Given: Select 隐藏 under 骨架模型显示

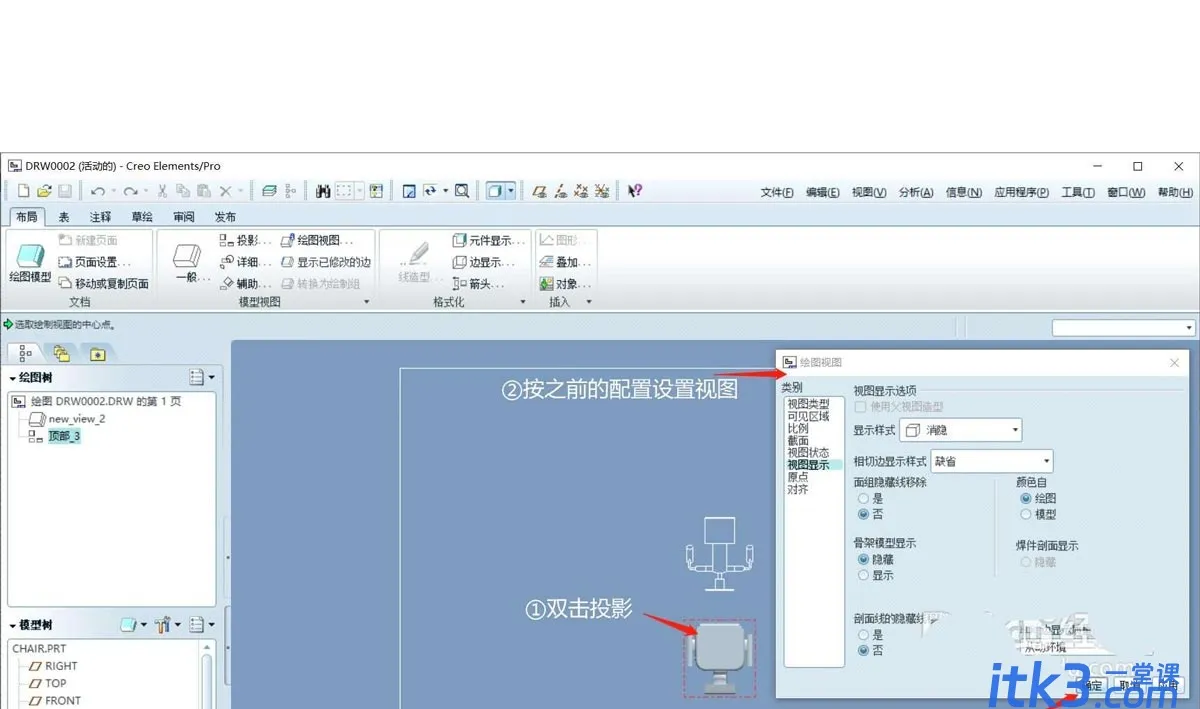Looking at the screenshot, I should click(x=863, y=559).
